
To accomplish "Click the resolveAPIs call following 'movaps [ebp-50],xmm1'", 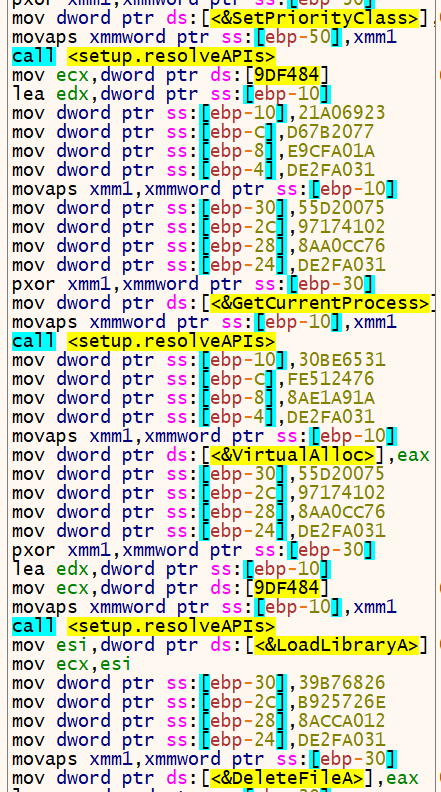I will click(144, 56).
